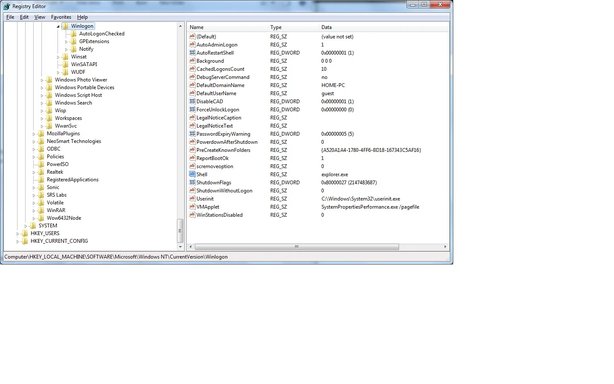Click the DWORD icon beside PasswordExpiryWarning
Screen dimensions: 614x384
192,134
